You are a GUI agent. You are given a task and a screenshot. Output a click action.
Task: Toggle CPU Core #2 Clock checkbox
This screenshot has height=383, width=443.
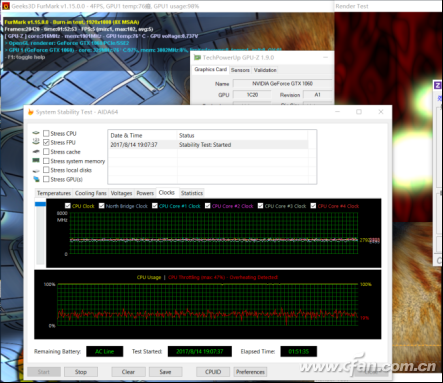point(208,206)
